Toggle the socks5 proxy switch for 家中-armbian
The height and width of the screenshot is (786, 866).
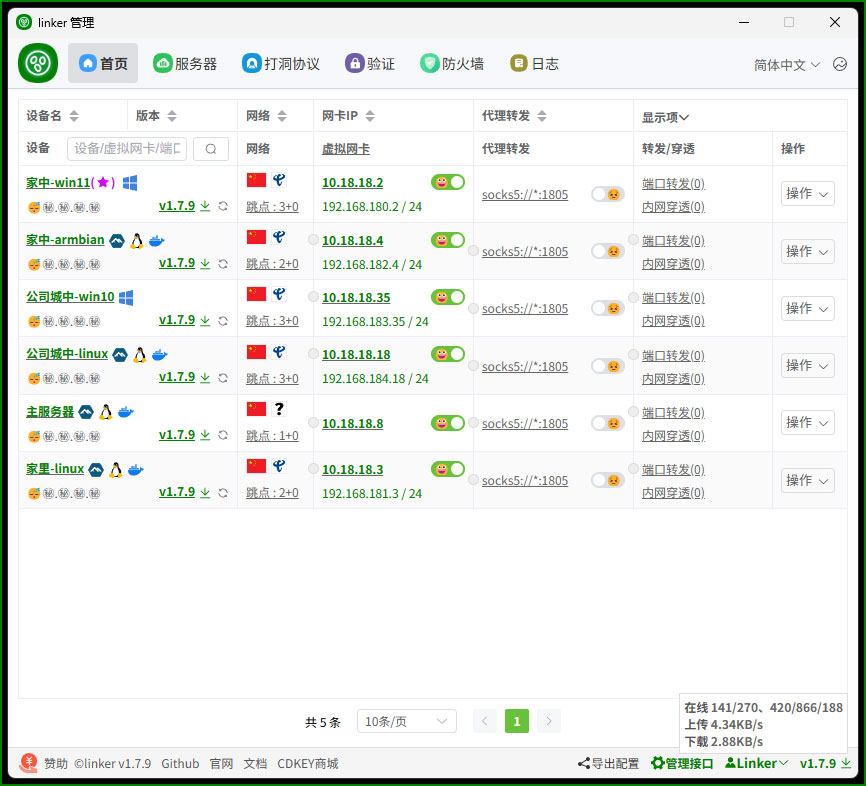click(x=607, y=251)
